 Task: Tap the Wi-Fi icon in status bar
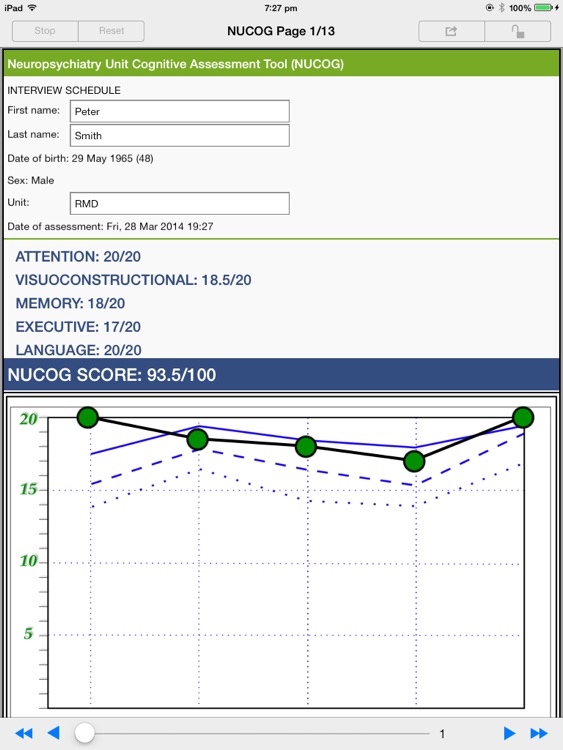32,8
